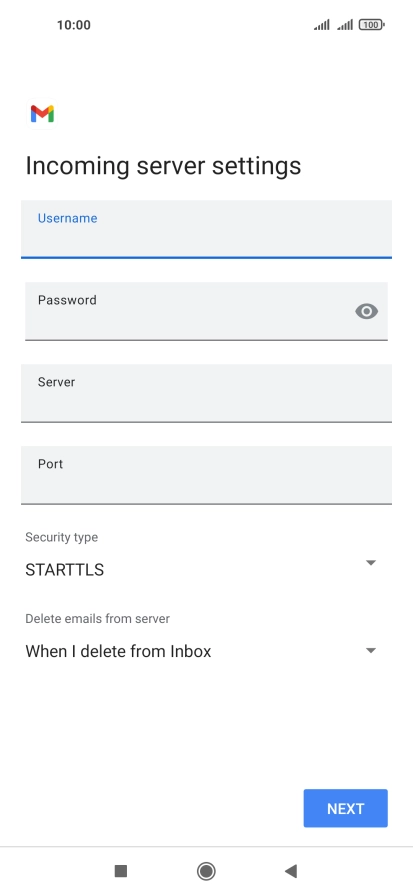Open the When I delete from Inbox option

[x=118, y=651]
